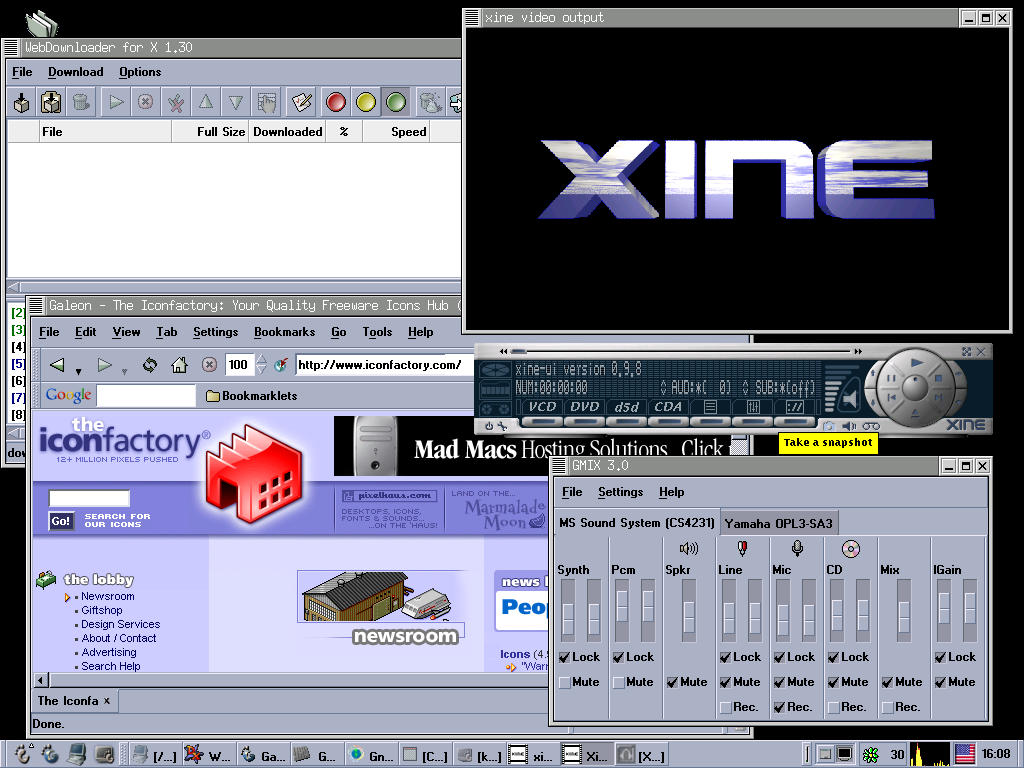Click the move up triangle in WebDownloader
The height and width of the screenshot is (768, 1024).
[x=206, y=102]
